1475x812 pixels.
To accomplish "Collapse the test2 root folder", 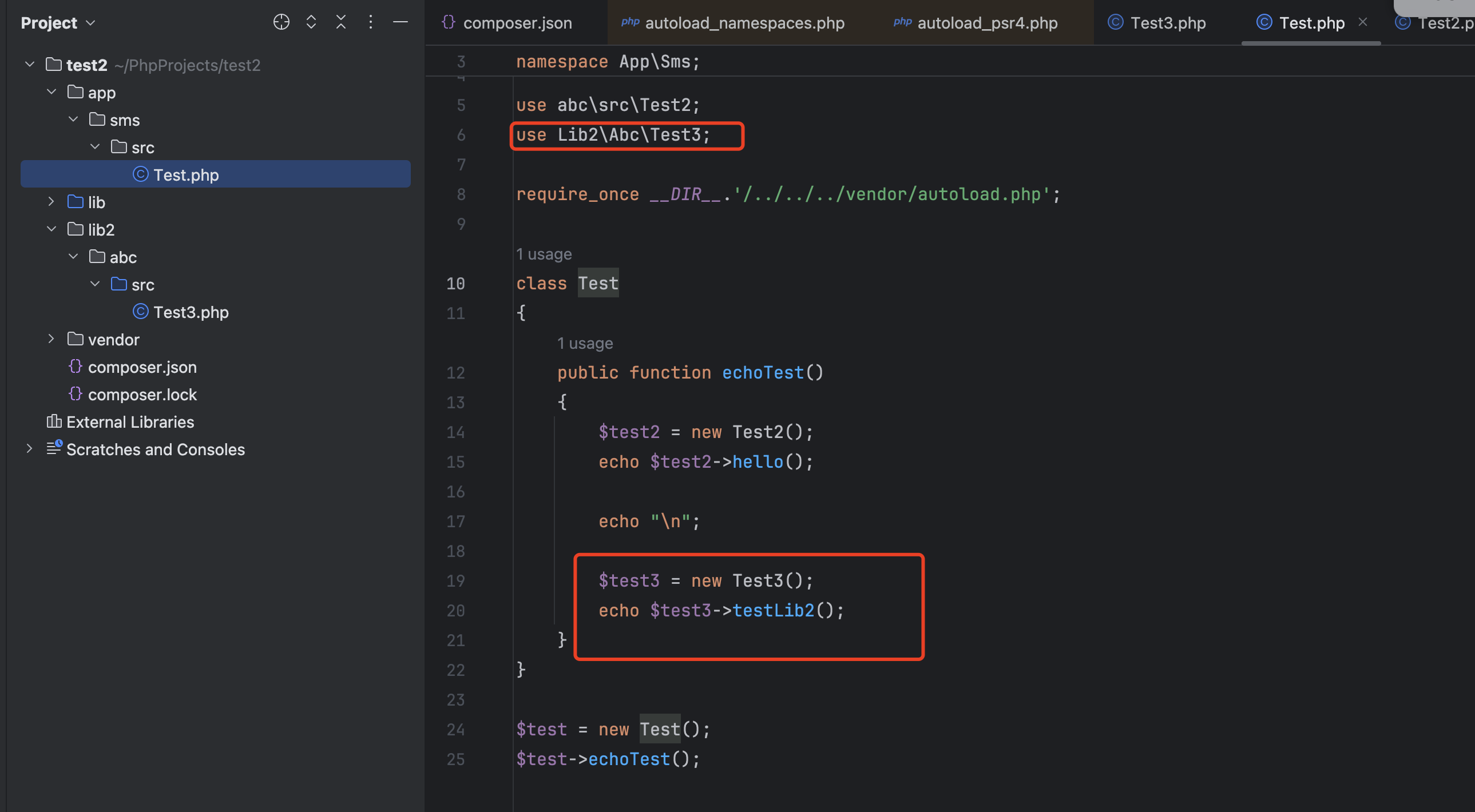I will (30, 64).
